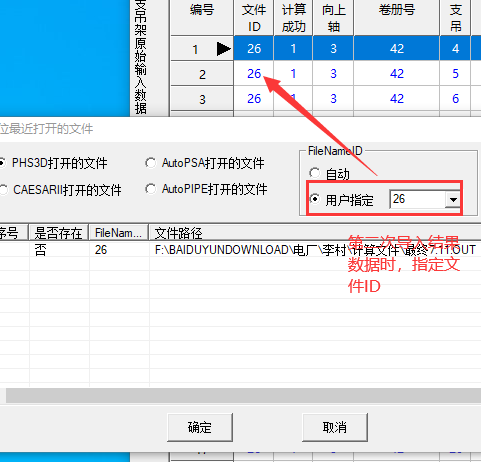The width and height of the screenshot is (481, 462).
Task: Select 卷册号 cell 42 in row 3
Action: tap(397, 99)
